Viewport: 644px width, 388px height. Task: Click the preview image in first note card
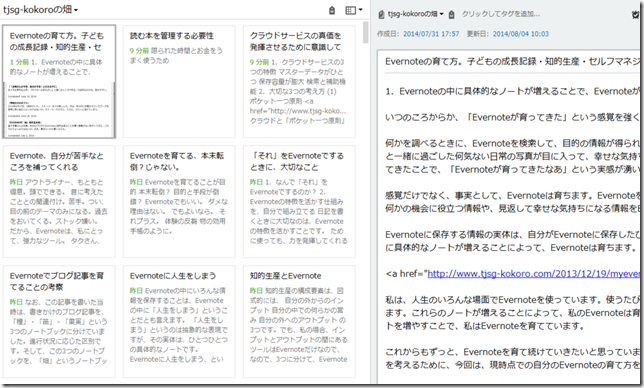click(59, 109)
